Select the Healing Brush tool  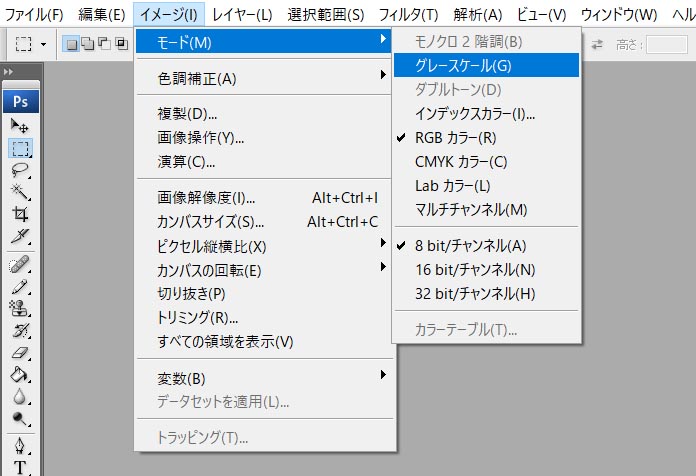tap(20, 265)
